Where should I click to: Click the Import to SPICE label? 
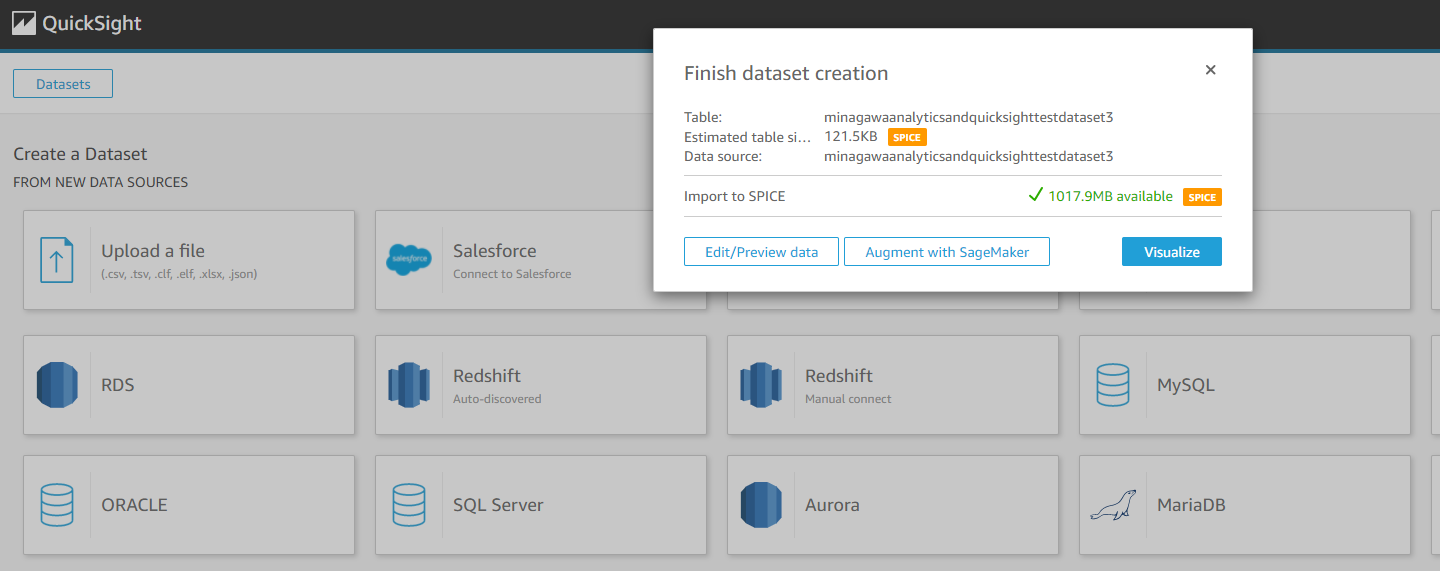click(x=735, y=196)
